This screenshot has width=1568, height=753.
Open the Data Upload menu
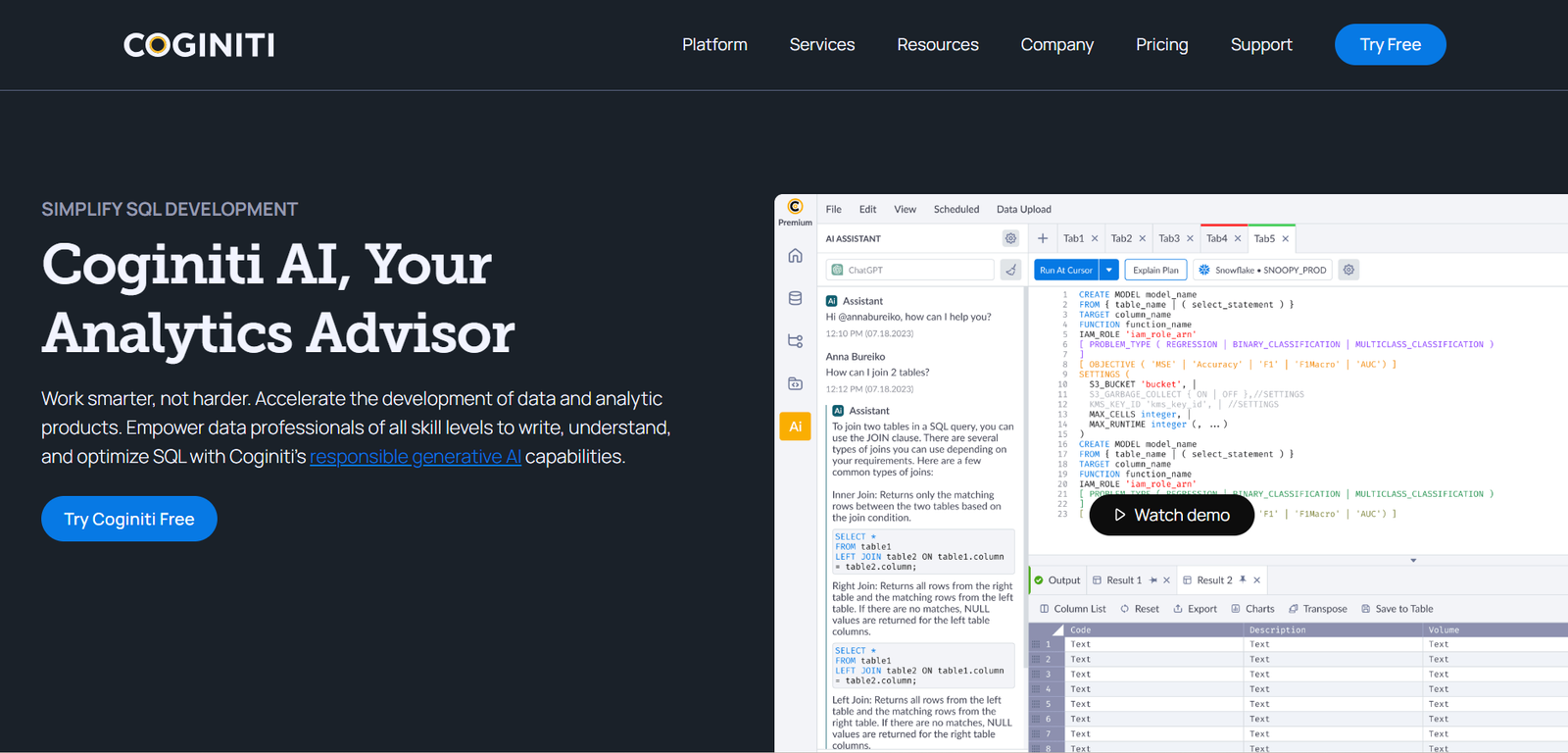coord(1024,209)
